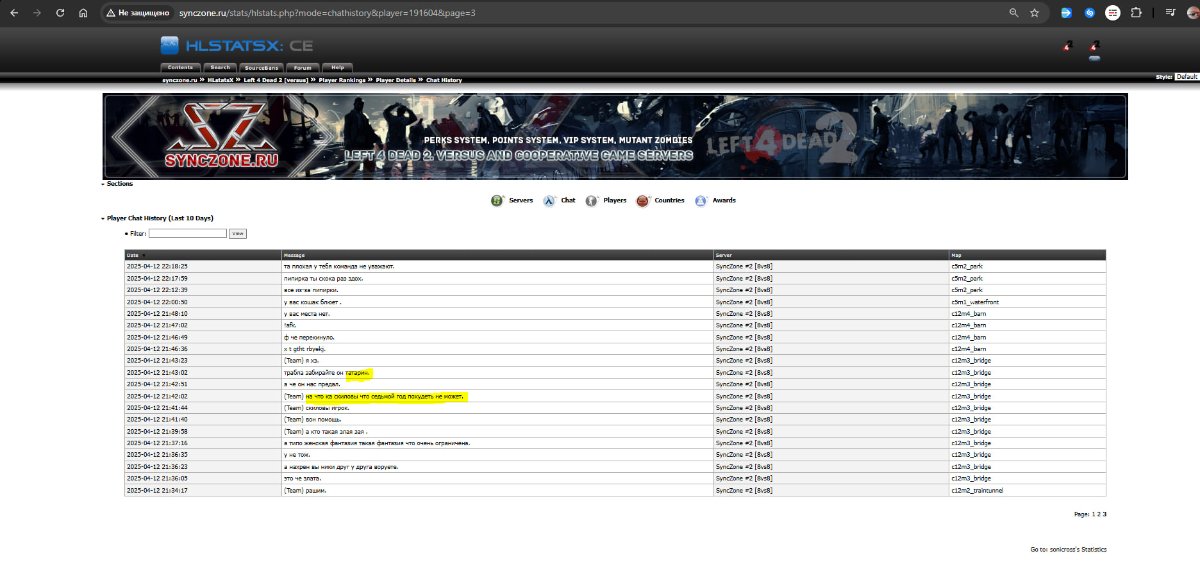
Task: Click the blue translate extension icon
Action: 1066,13
